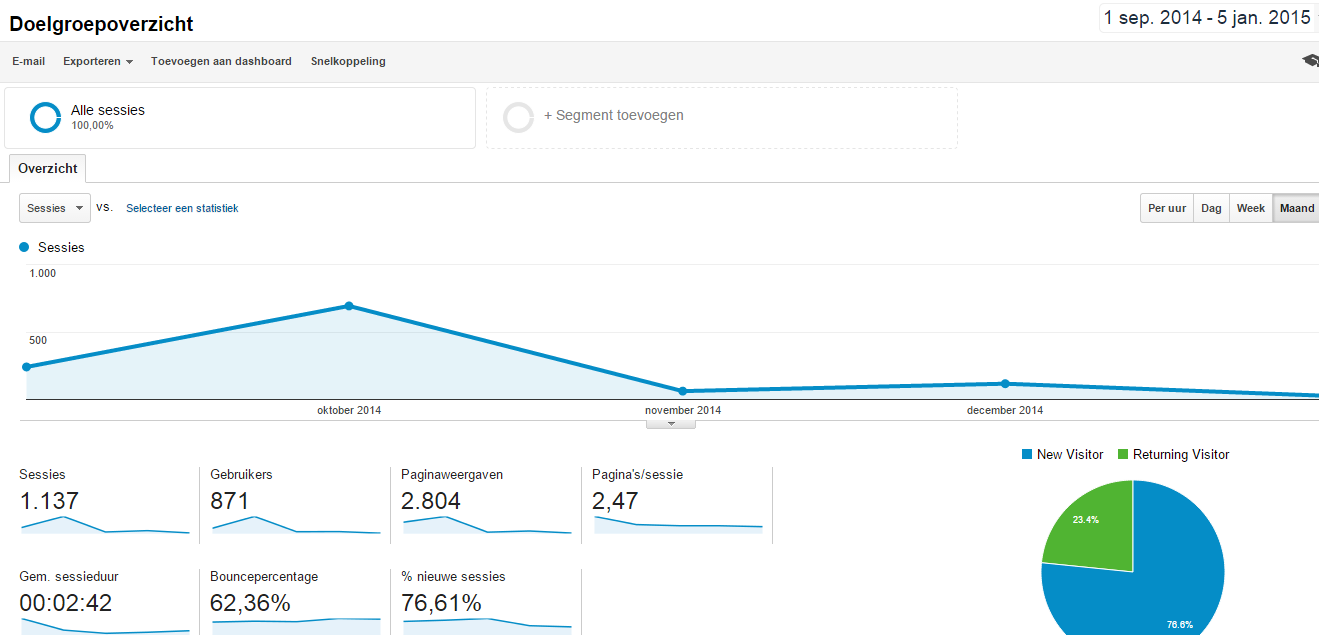Image resolution: width=1319 pixels, height=635 pixels.
Task: Click the Gem. sessieduur 00:02:42 metric
Action: [x=105, y=602]
